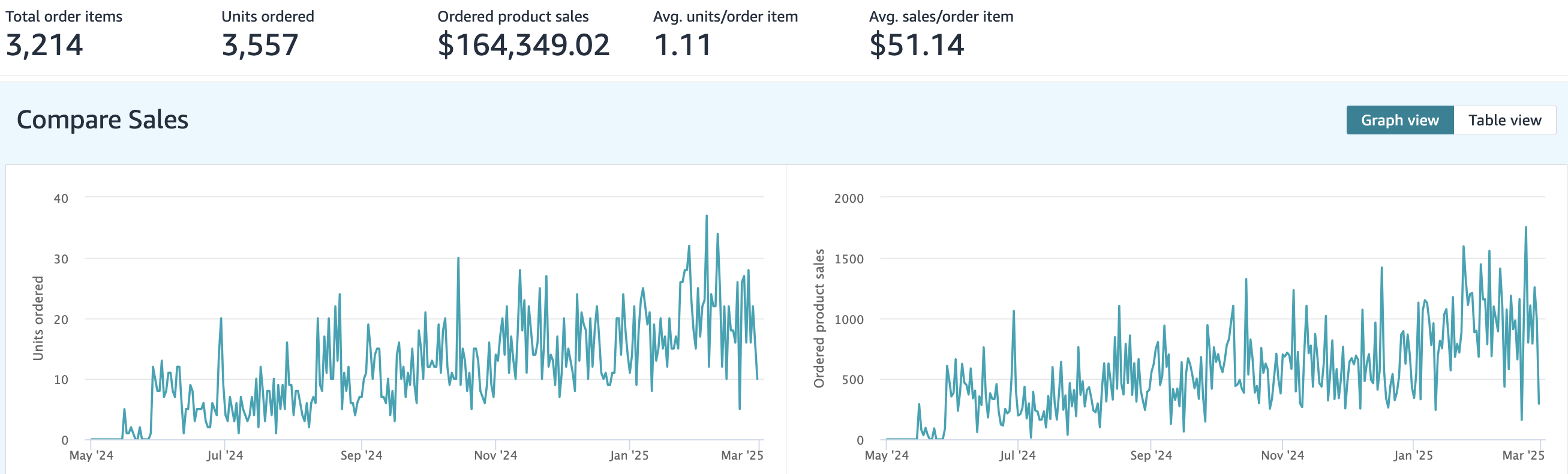Click the 2000 gridline label on sales chart
The image size is (1568, 474).
pyautogui.click(x=849, y=199)
